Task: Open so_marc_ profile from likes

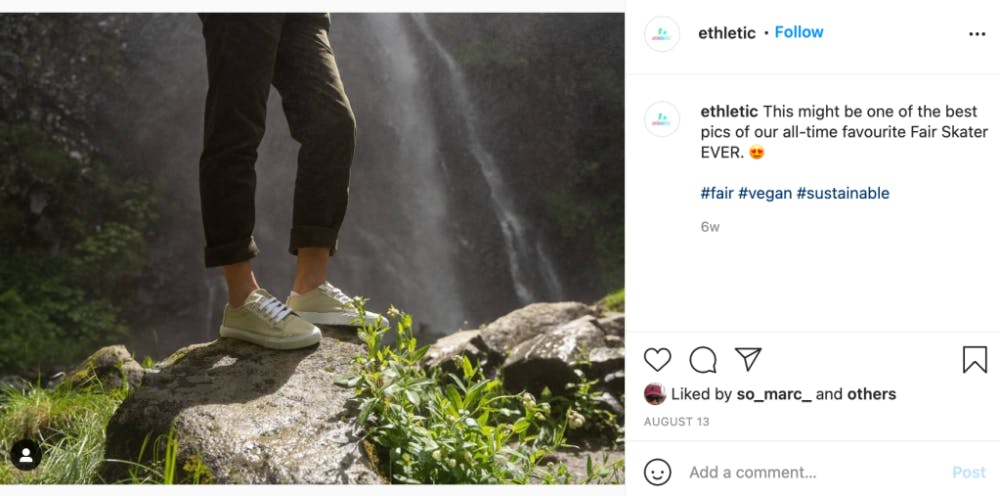Action: [773, 394]
